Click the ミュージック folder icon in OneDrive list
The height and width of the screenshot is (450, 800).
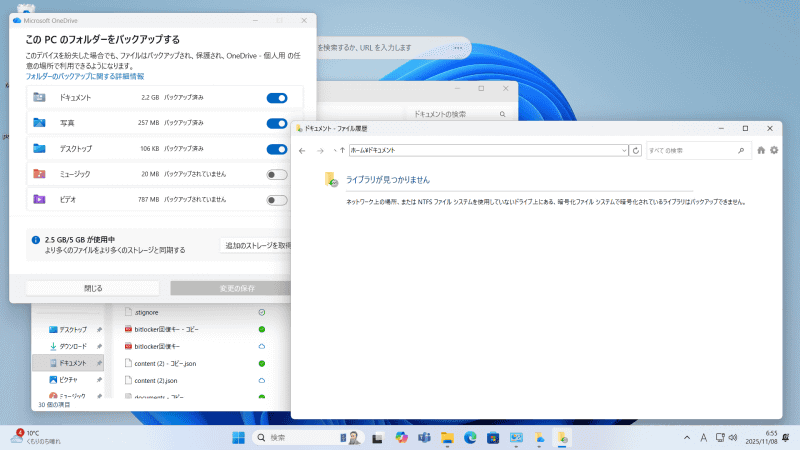39,173
